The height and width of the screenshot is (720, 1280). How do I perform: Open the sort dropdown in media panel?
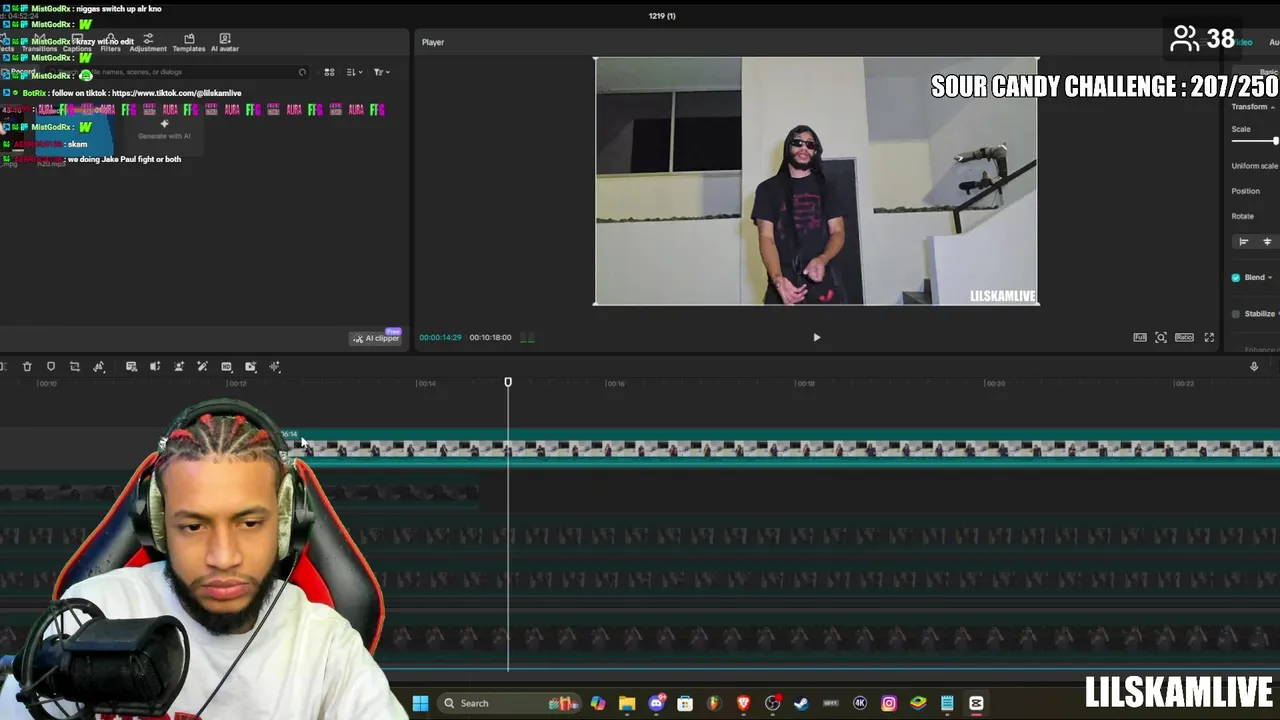[352, 72]
